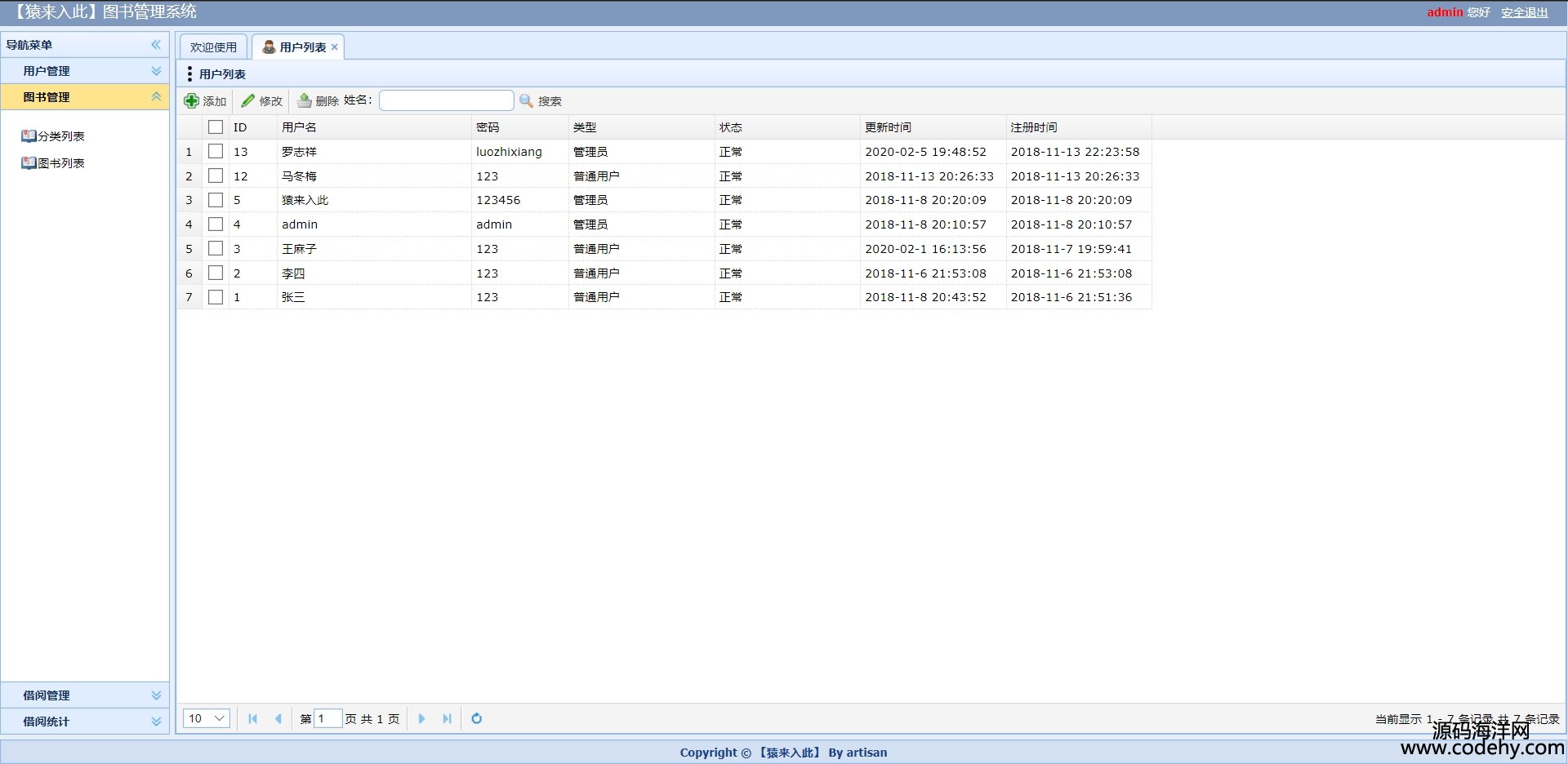Viewport: 1568px width, 764px height.
Task: Click the 姓名 search input field
Action: (446, 100)
